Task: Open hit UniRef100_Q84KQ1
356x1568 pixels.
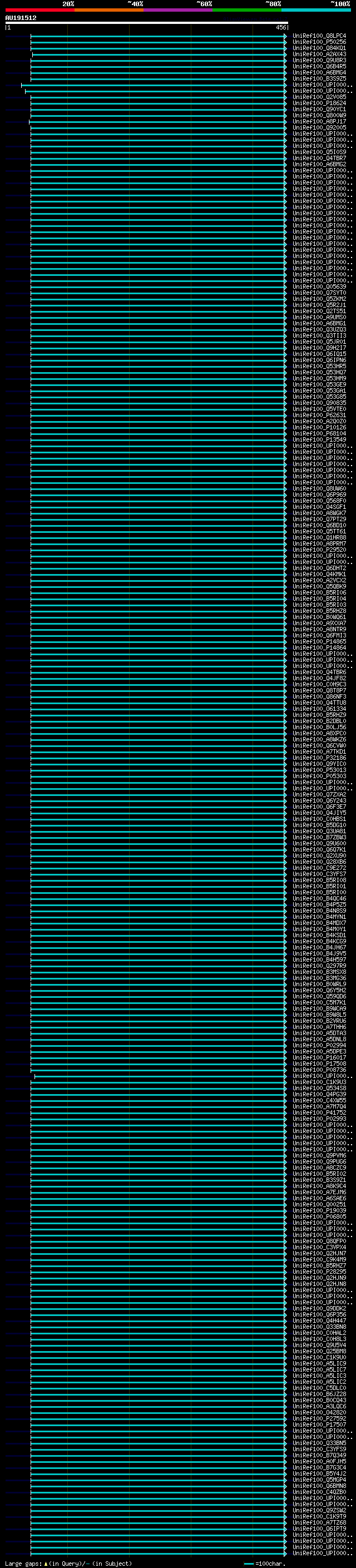Action: [319, 48]
